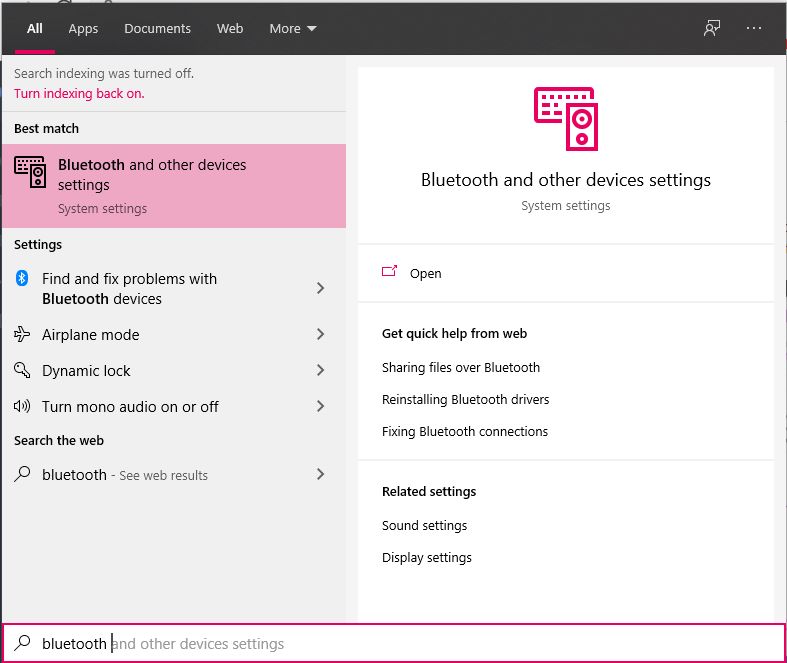Expand the bluetooth web results chevron
This screenshot has width=787, height=663.
tap(320, 474)
